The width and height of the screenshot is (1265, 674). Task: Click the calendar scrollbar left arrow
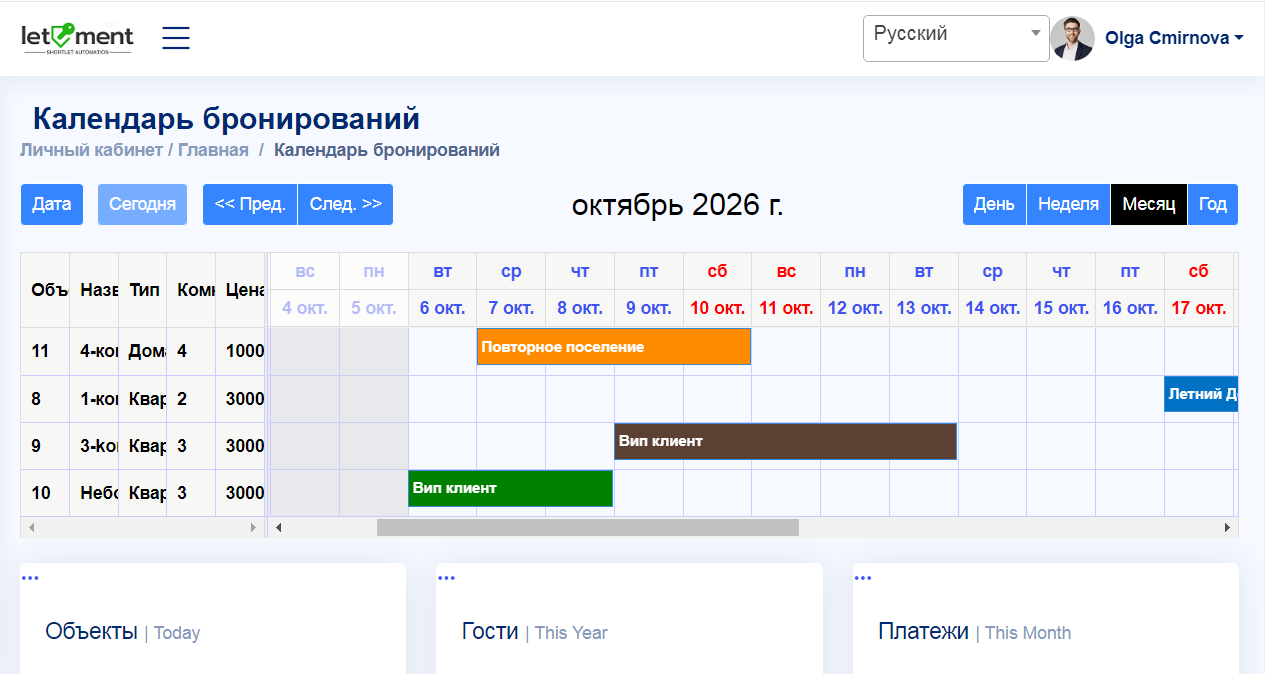(x=279, y=527)
